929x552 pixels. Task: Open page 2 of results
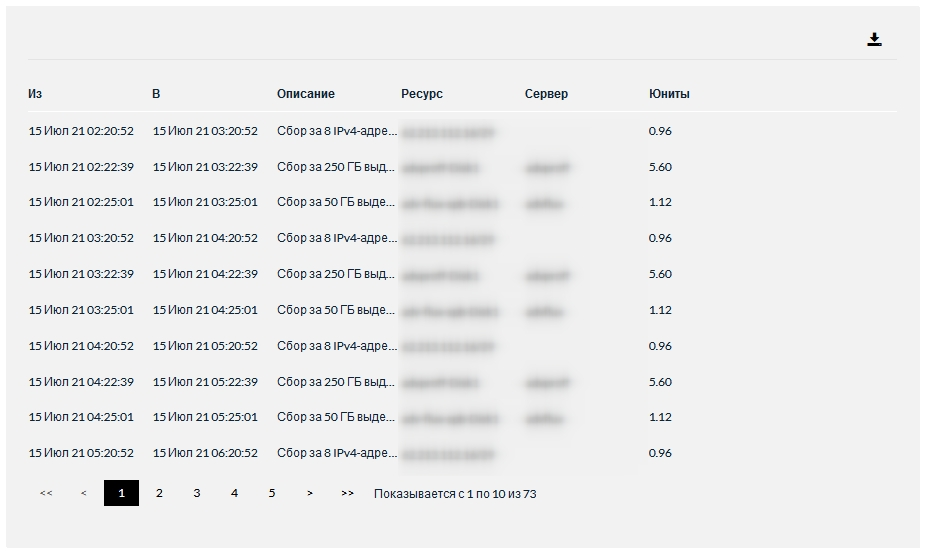(159, 493)
